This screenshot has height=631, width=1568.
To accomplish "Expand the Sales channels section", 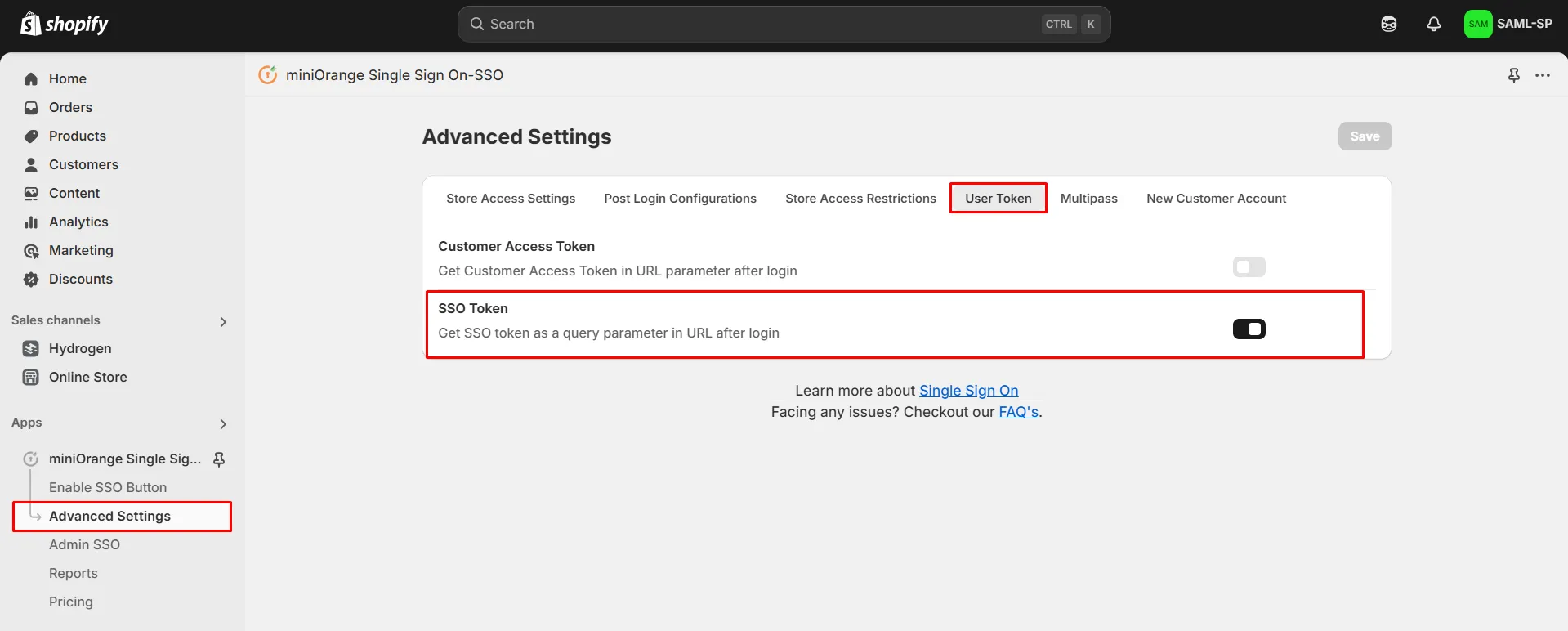I will click(223, 321).
